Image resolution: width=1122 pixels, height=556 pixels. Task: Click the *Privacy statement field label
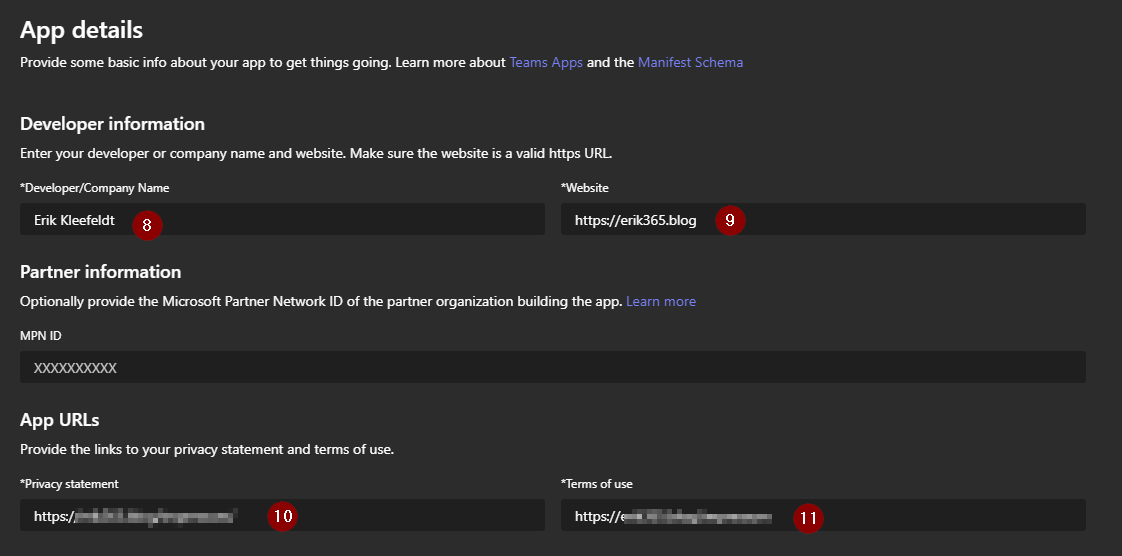(x=69, y=484)
